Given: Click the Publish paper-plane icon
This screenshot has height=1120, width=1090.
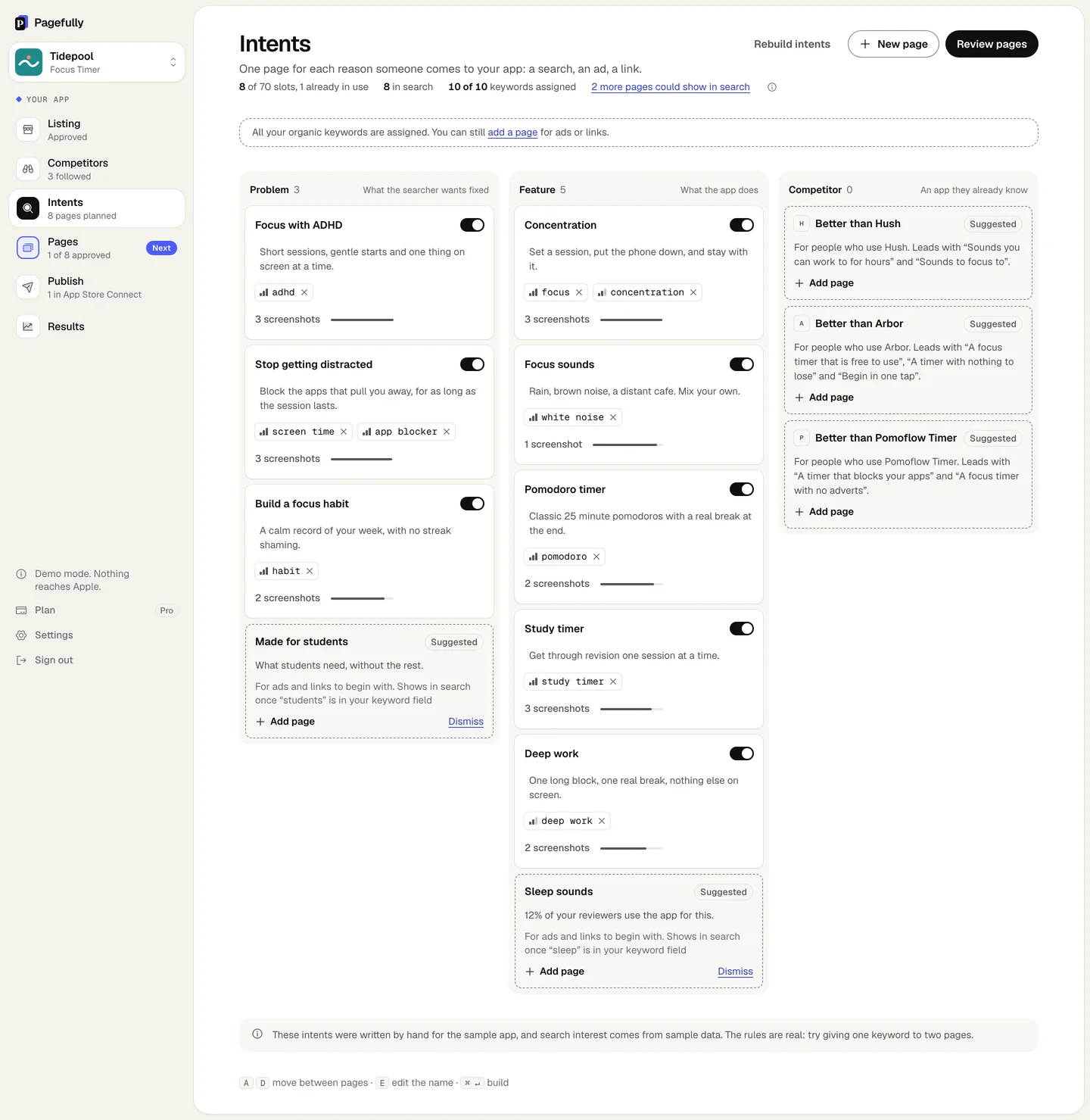Looking at the screenshot, I should (28, 287).
